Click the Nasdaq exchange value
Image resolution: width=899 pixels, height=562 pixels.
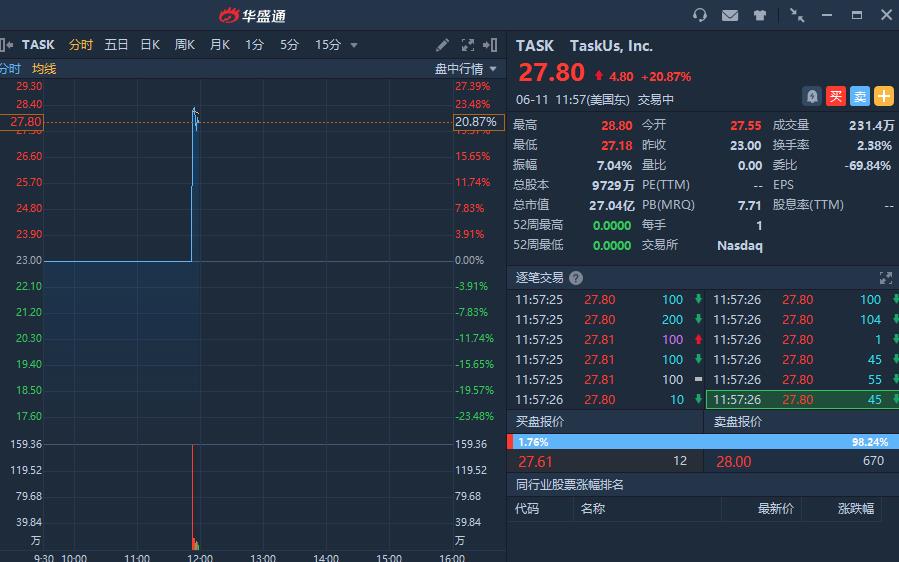pos(740,245)
